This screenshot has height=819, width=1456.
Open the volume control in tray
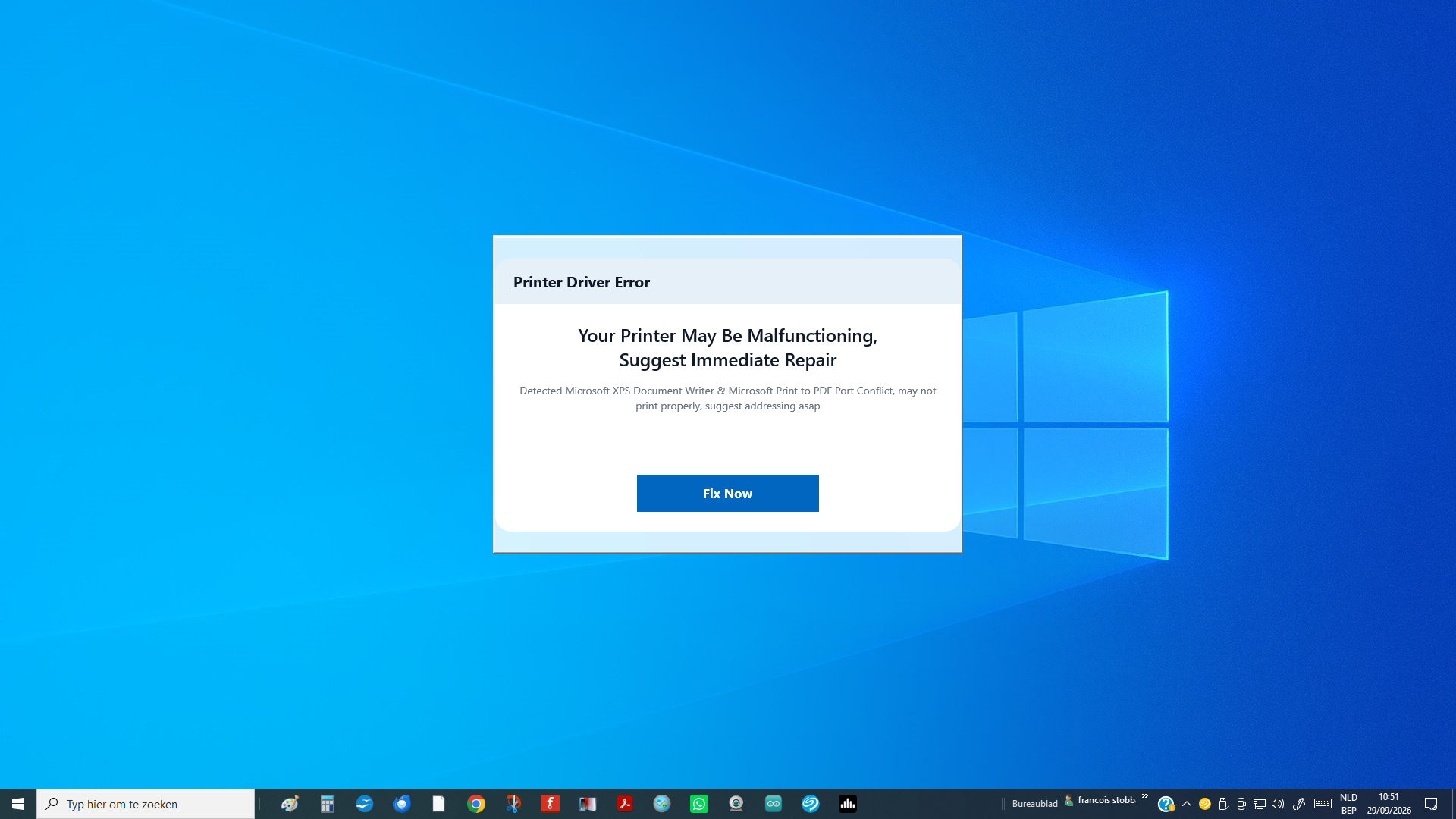1278,804
